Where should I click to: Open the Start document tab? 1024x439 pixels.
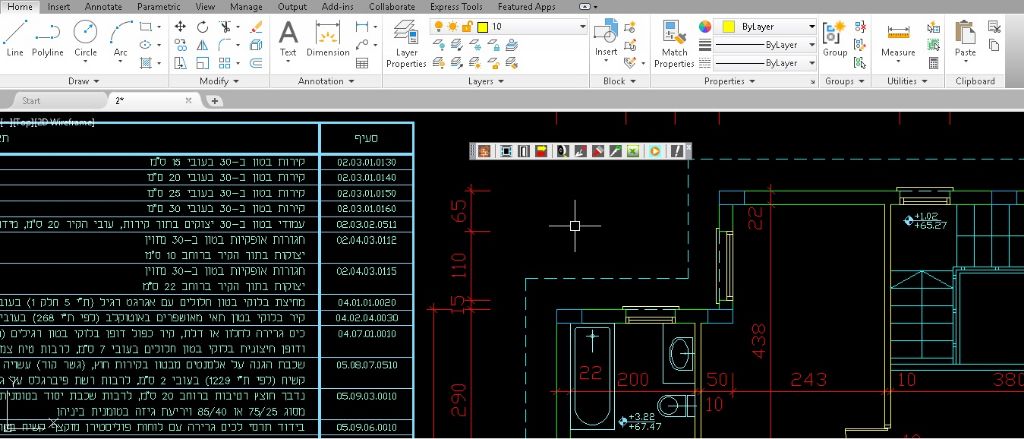(32, 101)
